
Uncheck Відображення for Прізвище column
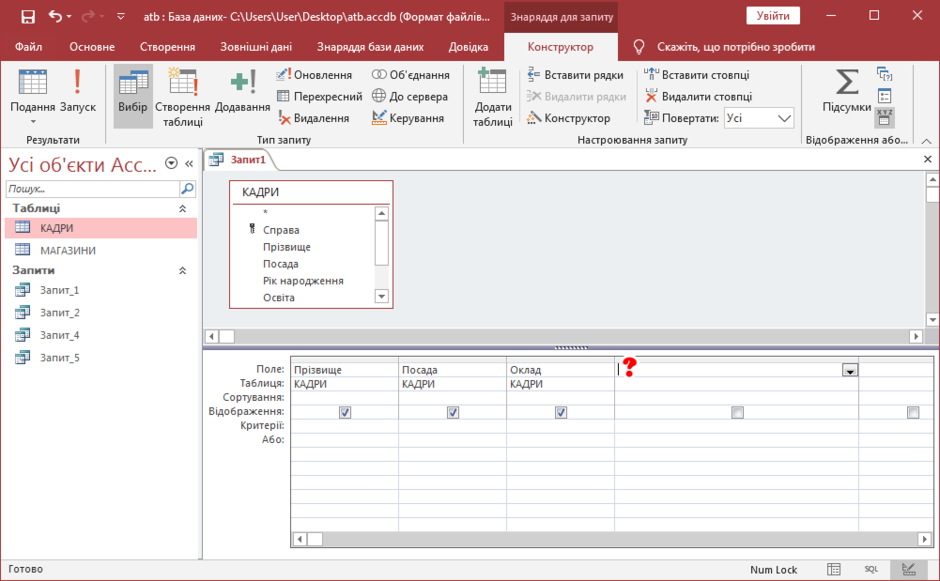pyautogui.click(x=345, y=413)
